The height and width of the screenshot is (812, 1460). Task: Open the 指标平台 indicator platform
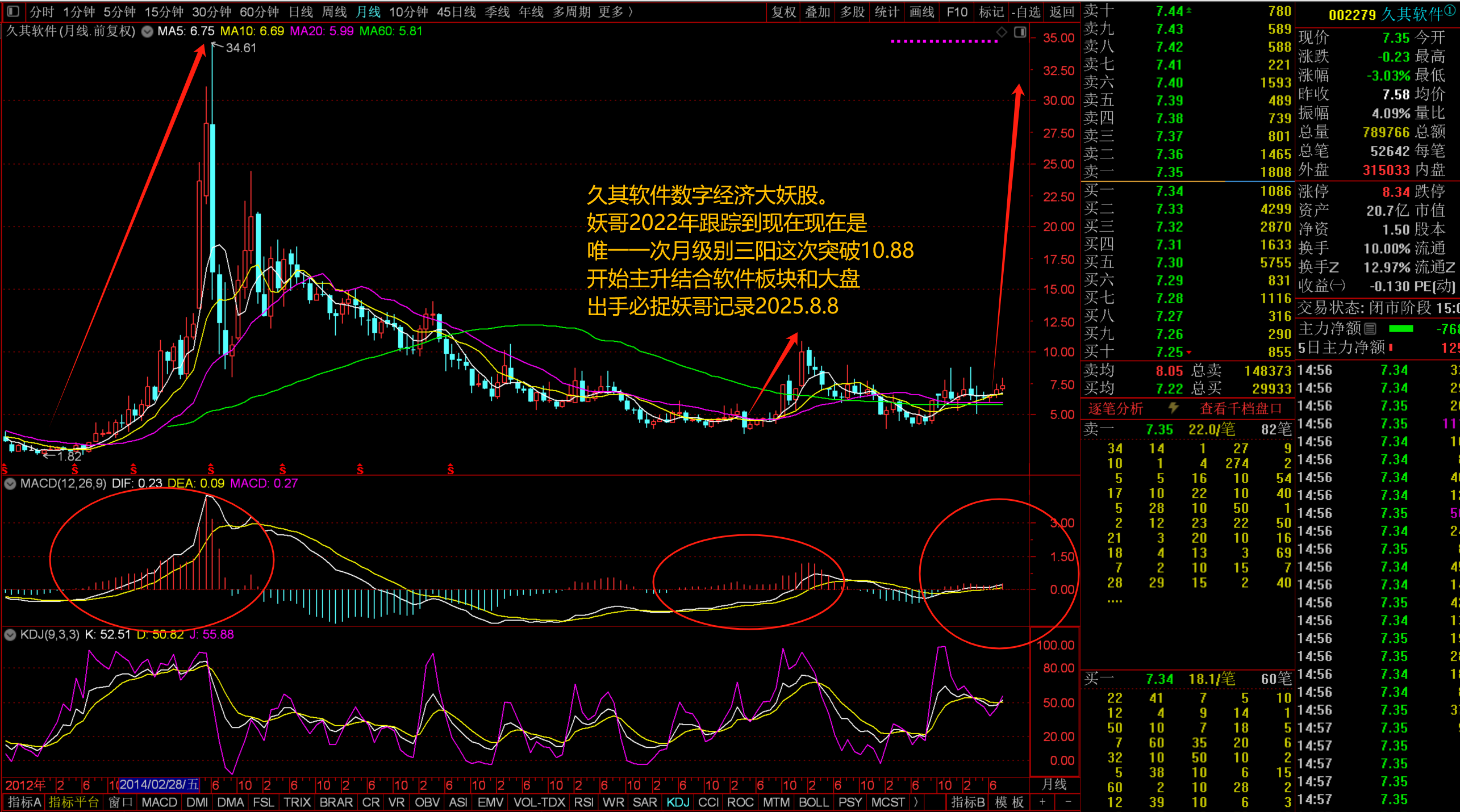(x=74, y=802)
